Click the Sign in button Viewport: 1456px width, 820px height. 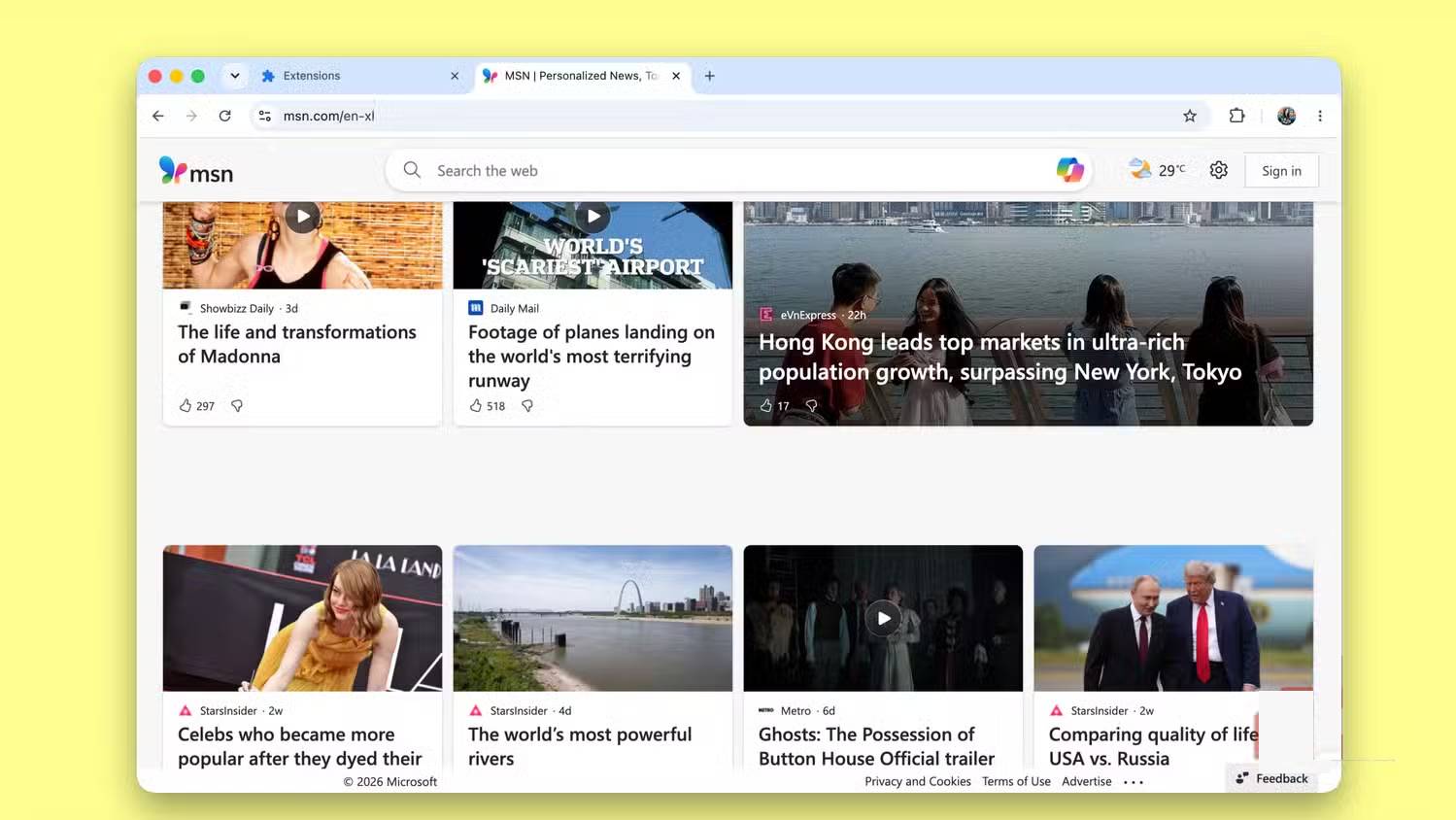[x=1281, y=171]
